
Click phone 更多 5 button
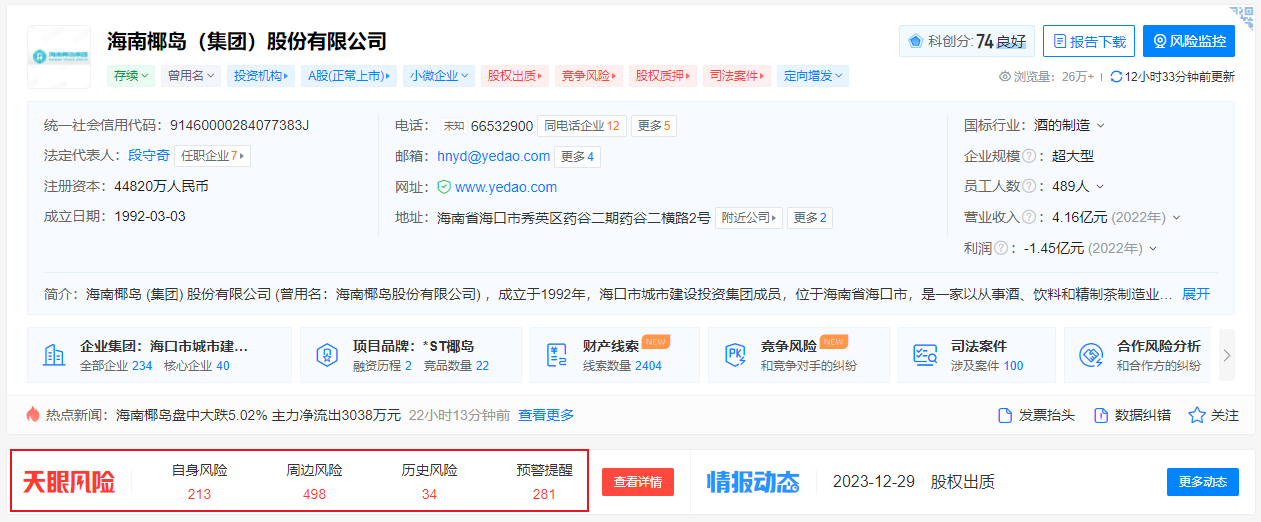pyautogui.click(x=655, y=126)
